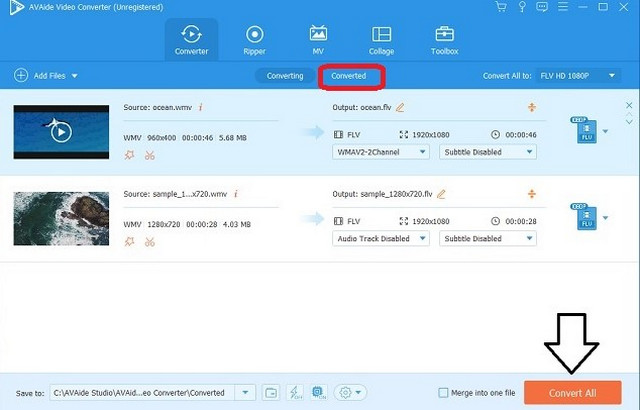Open the Toolbox tab

coord(444,40)
